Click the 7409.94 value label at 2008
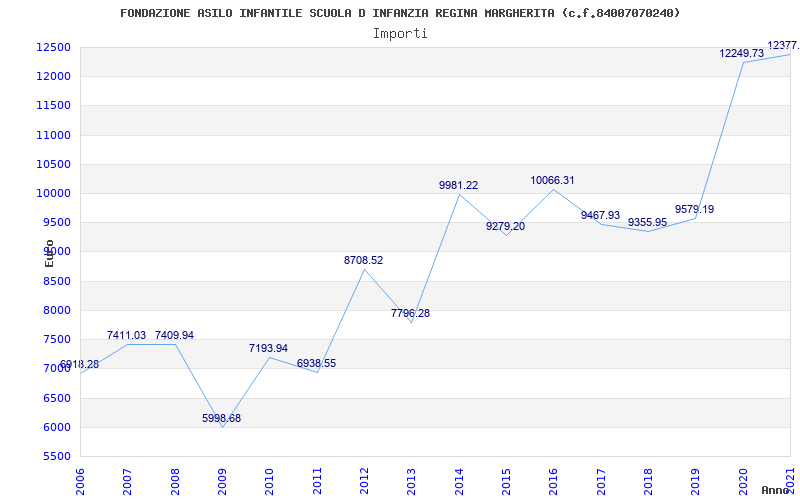Viewport: 800px width, 500px height. [x=174, y=335]
